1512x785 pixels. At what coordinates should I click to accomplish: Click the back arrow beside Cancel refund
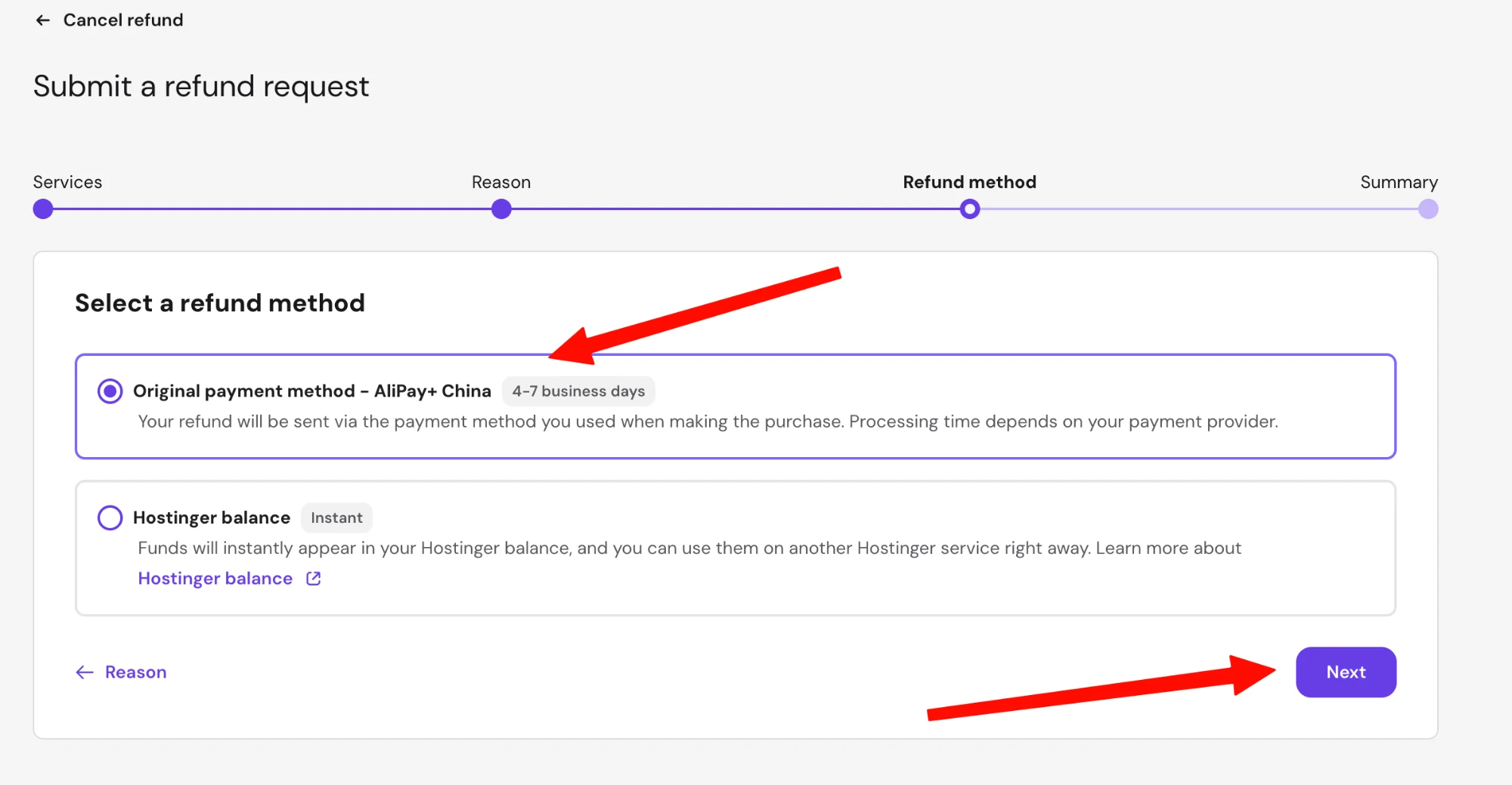43,20
